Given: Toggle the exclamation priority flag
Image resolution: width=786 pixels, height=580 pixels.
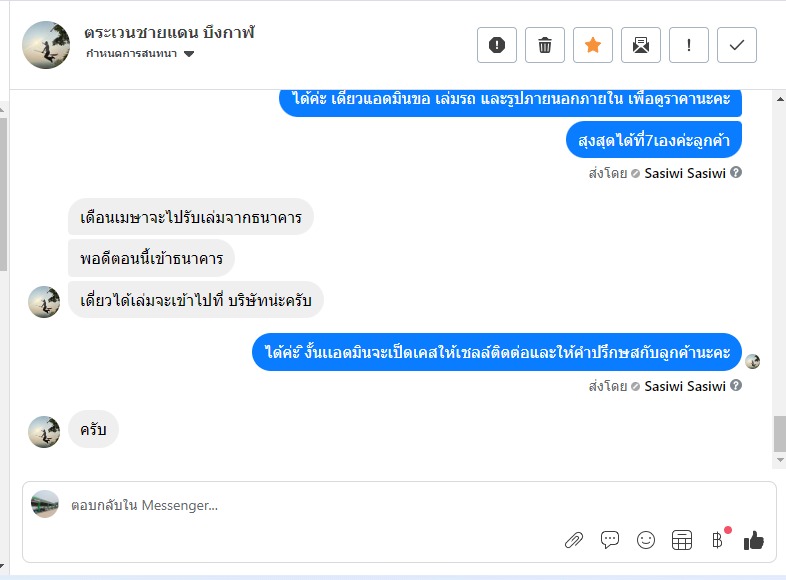Looking at the screenshot, I should [689, 45].
